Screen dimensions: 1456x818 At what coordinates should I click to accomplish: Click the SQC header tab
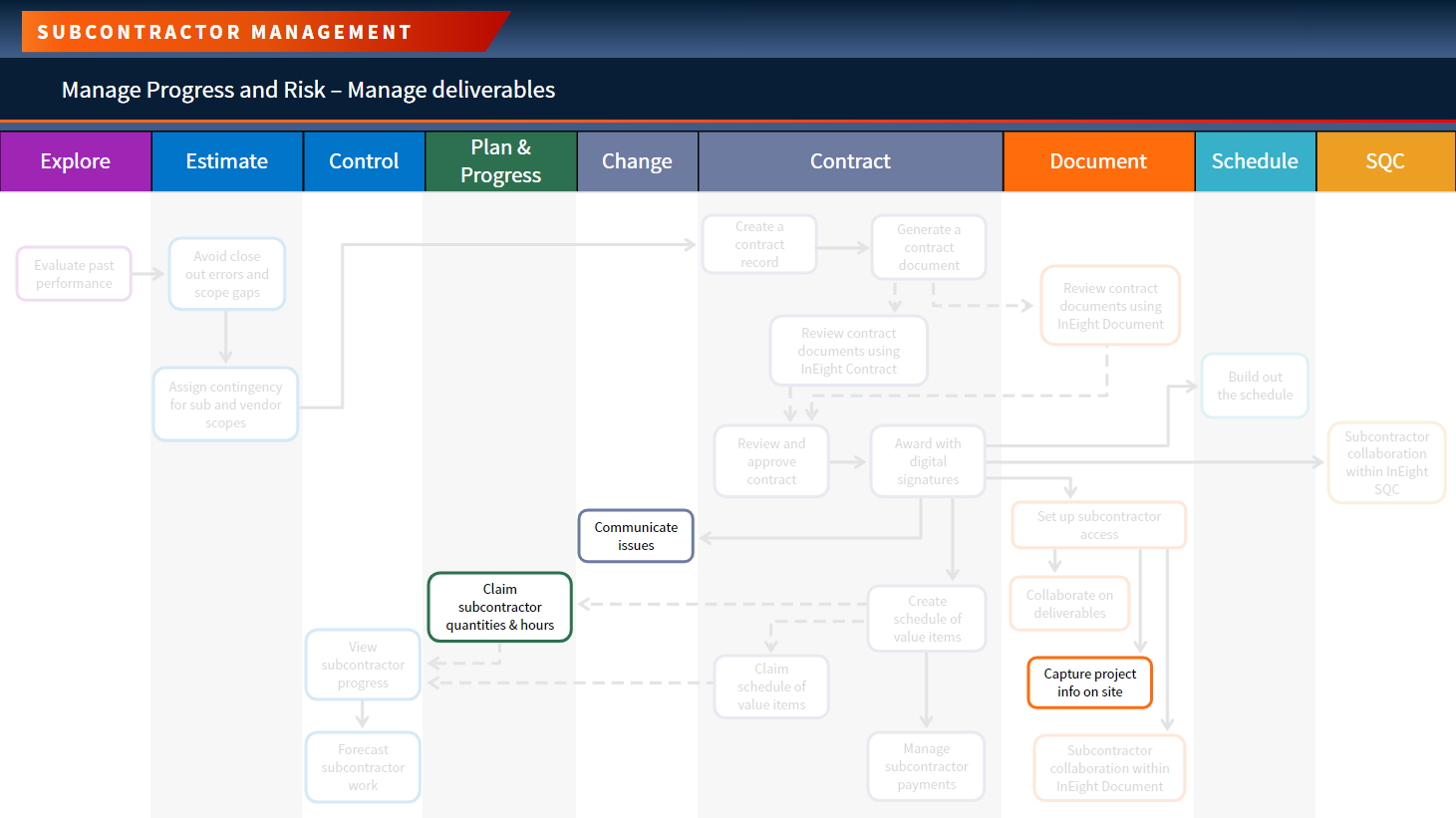pyautogui.click(x=1385, y=161)
